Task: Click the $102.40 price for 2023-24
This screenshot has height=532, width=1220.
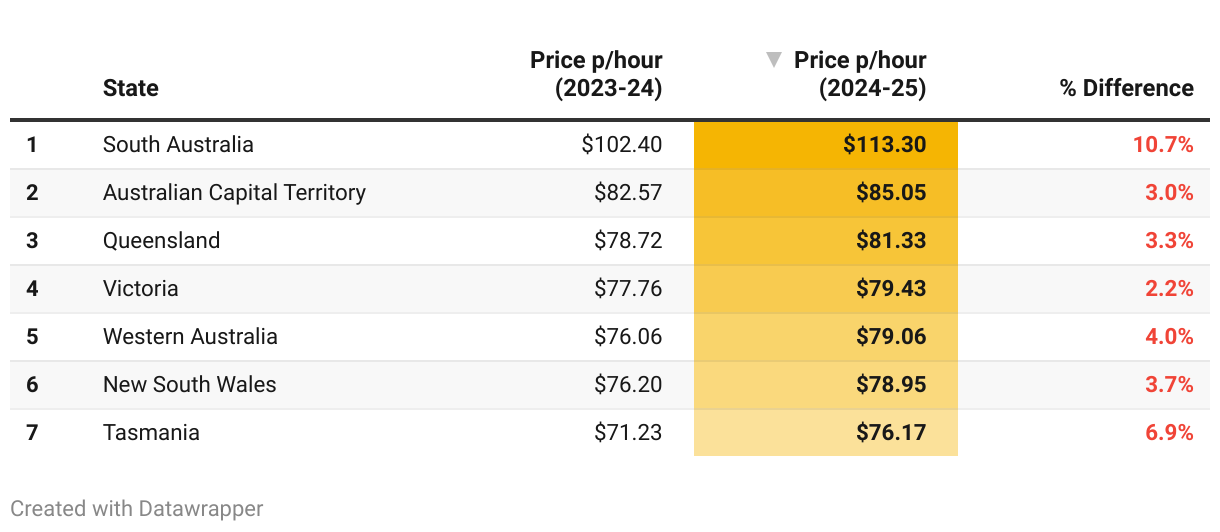Action: pyautogui.click(x=621, y=144)
